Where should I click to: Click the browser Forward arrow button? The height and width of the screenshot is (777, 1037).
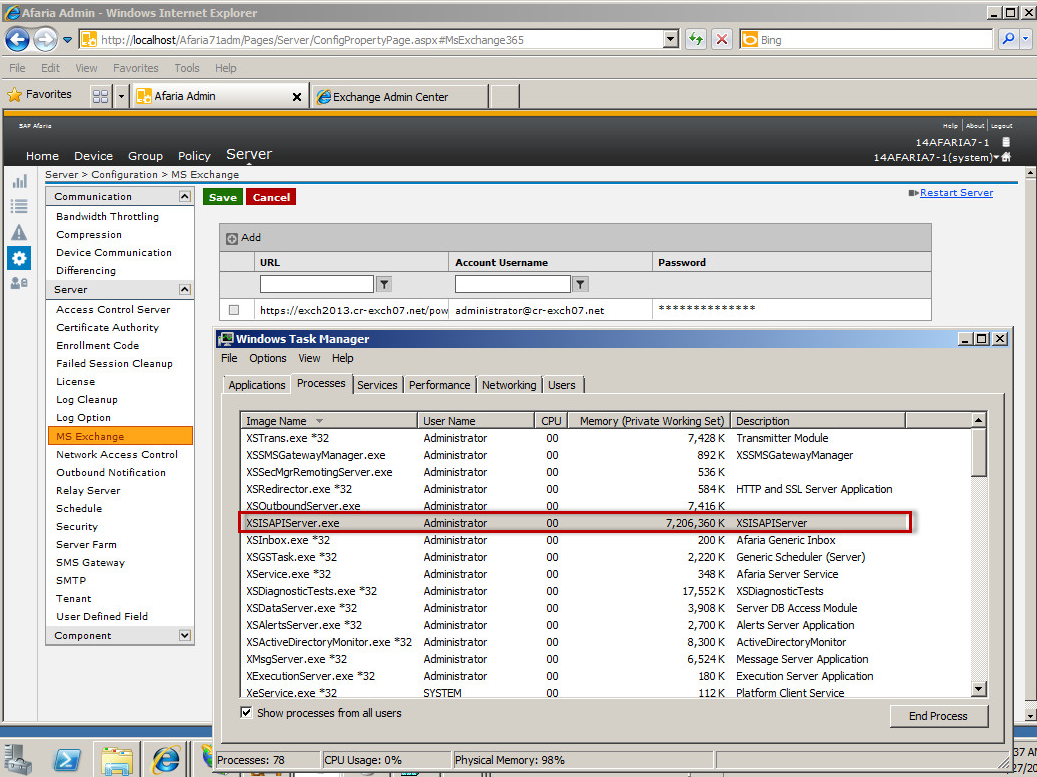(x=45, y=40)
